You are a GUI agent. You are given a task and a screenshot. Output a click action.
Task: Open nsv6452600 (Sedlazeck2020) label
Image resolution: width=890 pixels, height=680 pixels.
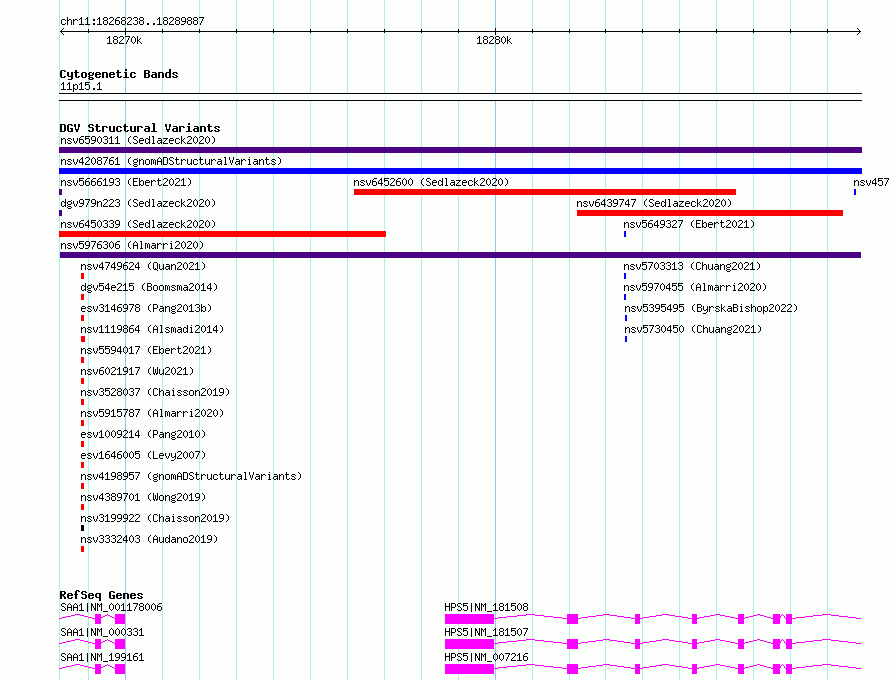tap(431, 182)
